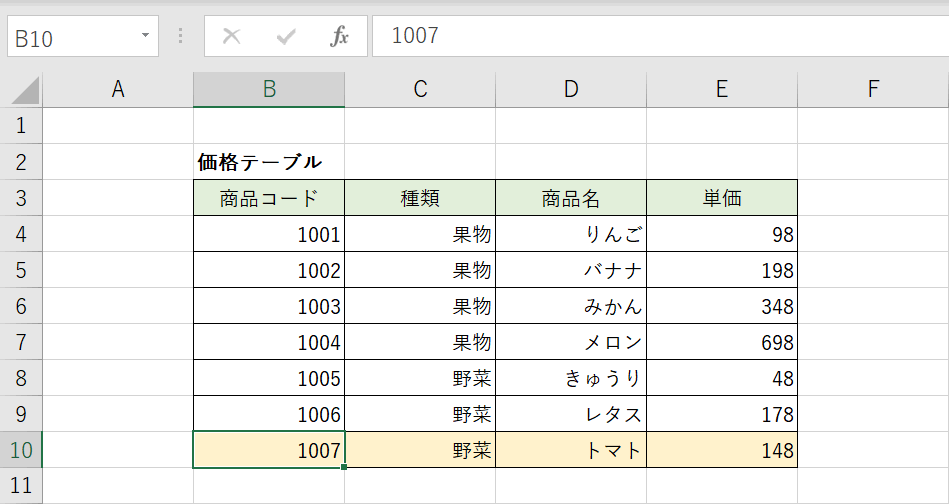Select price cell showing 698
Viewport: 949px width, 504px height.
[722, 342]
